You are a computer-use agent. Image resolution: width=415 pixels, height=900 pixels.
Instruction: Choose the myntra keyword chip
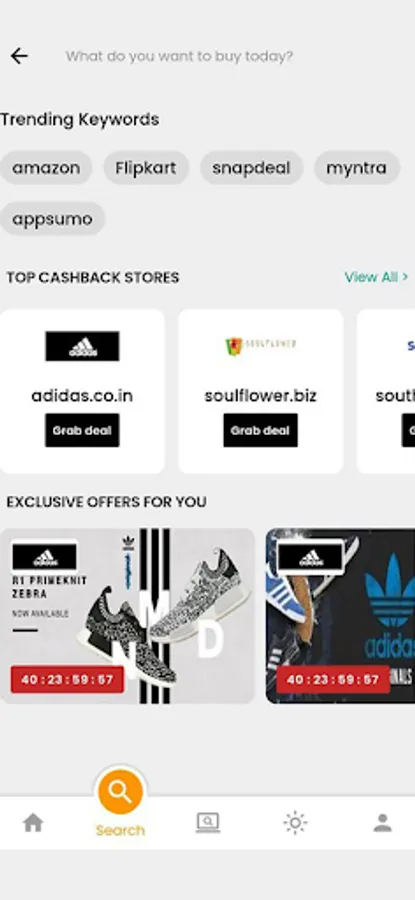(x=356, y=168)
